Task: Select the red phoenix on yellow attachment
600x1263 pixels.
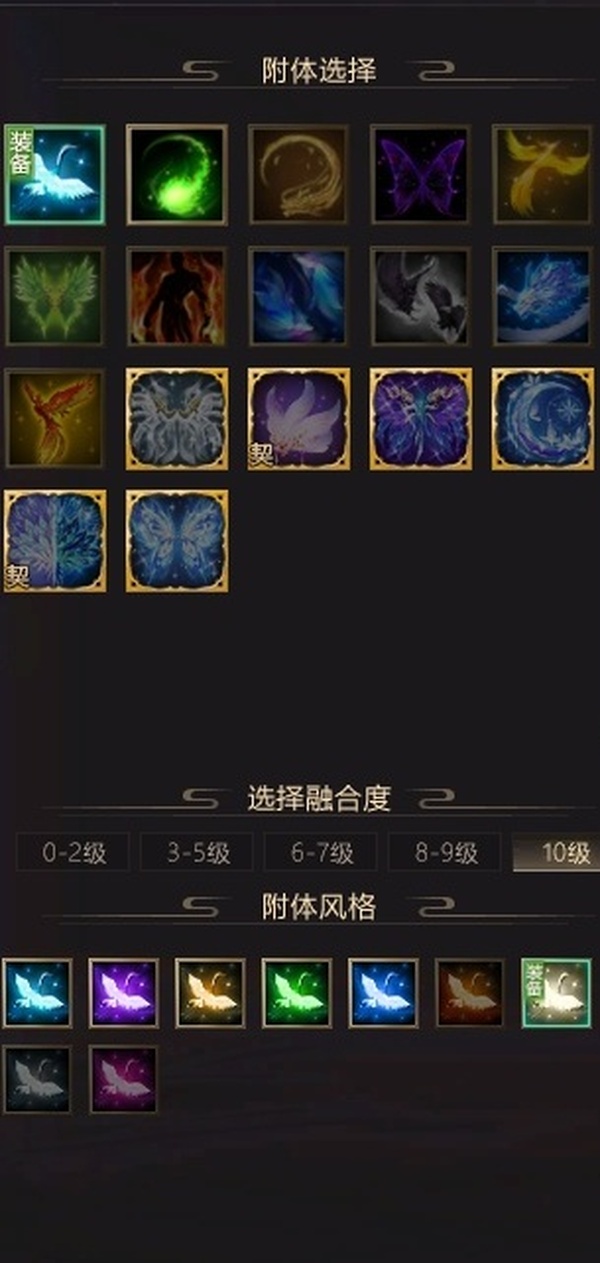Action: tap(55, 418)
